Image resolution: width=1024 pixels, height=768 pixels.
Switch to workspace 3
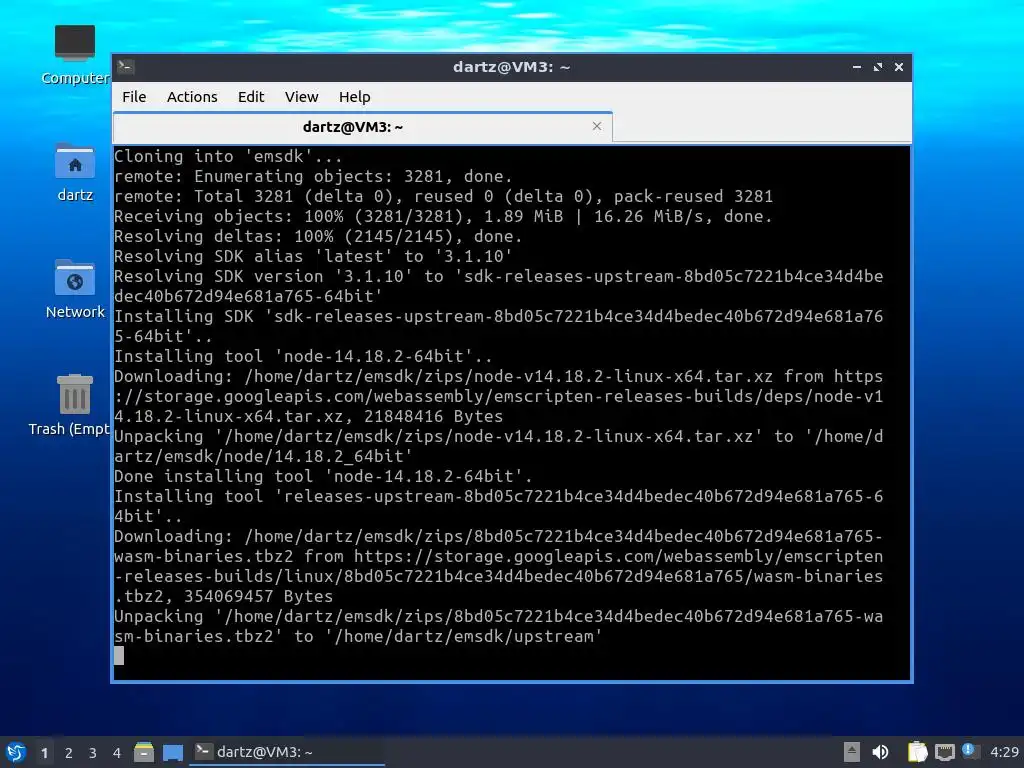(93, 753)
